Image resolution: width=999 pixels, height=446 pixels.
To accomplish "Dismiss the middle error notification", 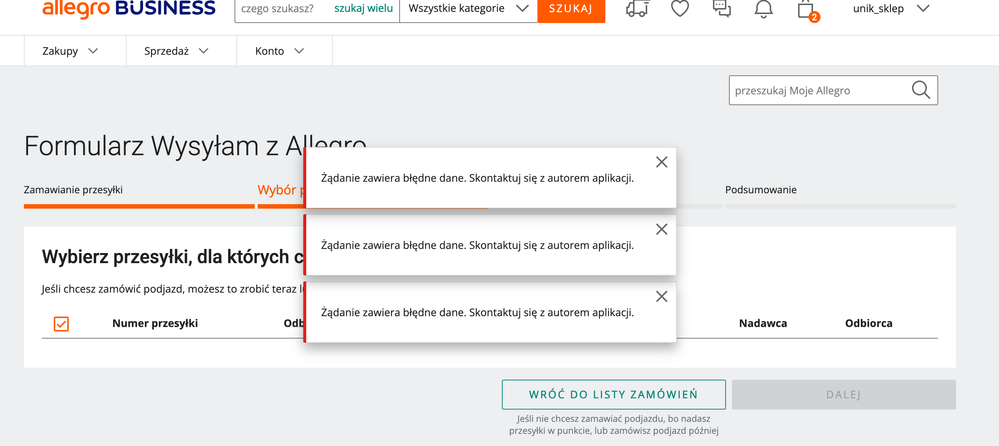I will click(x=661, y=229).
